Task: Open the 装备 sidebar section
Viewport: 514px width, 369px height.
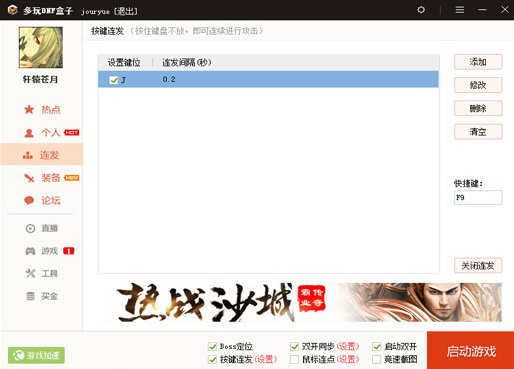Action: coord(42,178)
